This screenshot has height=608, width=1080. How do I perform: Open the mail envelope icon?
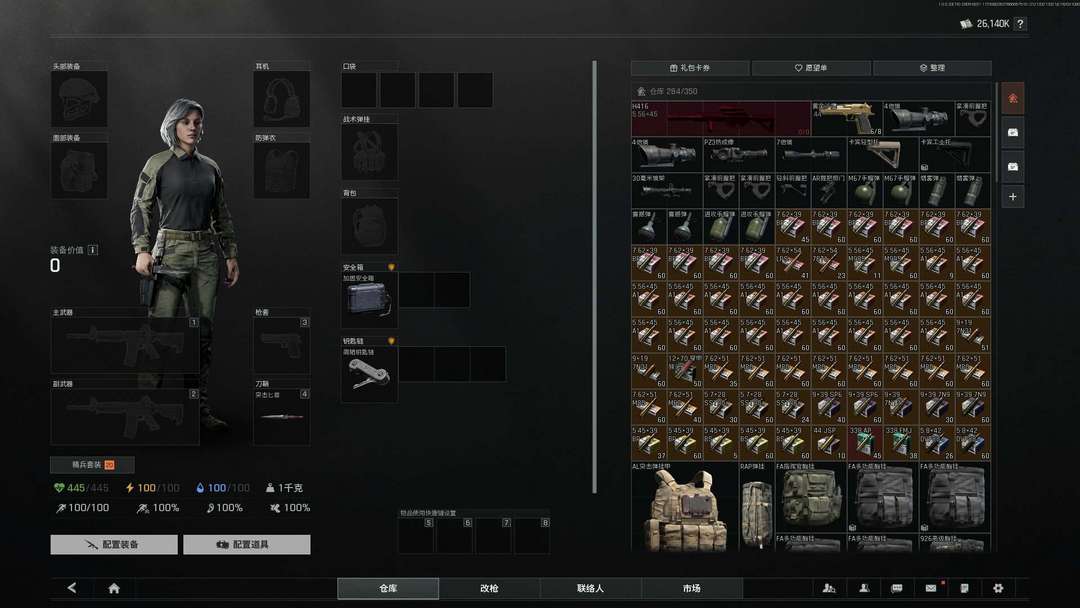931,588
